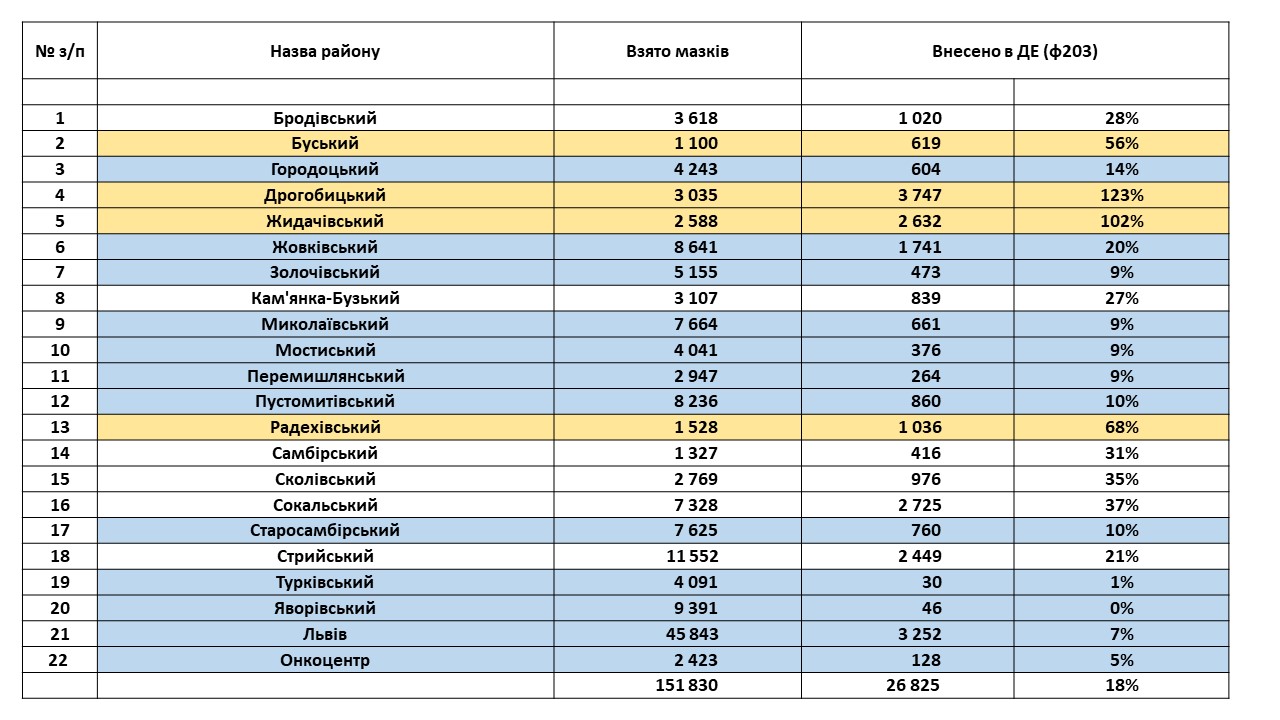The height and width of the screenshot is (720, 1280).
Task: Click the 'Кам'янка-Бузький' cell
Action: [325, 298]
